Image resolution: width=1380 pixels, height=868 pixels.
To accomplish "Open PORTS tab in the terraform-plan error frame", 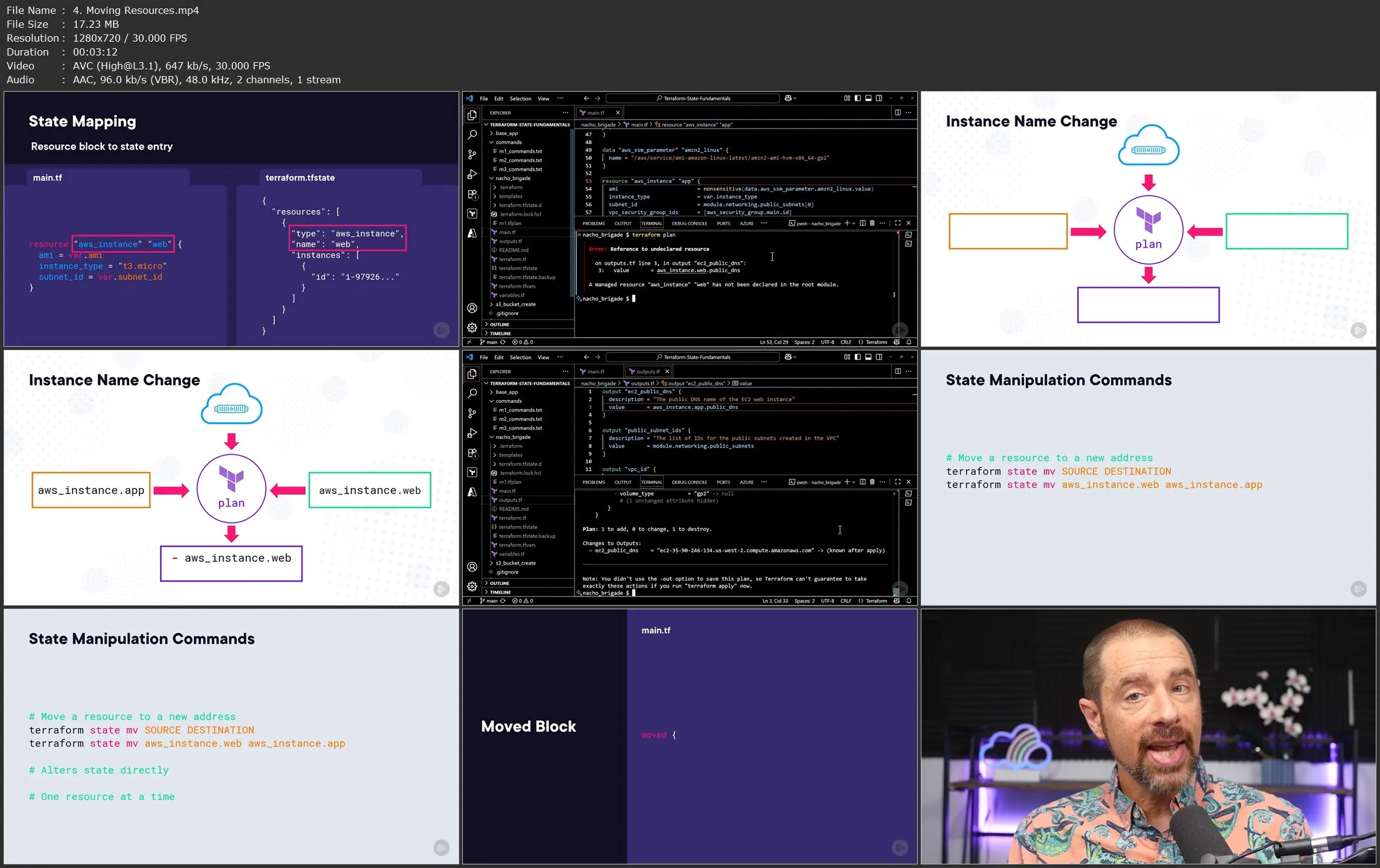I will pos(723,224).
